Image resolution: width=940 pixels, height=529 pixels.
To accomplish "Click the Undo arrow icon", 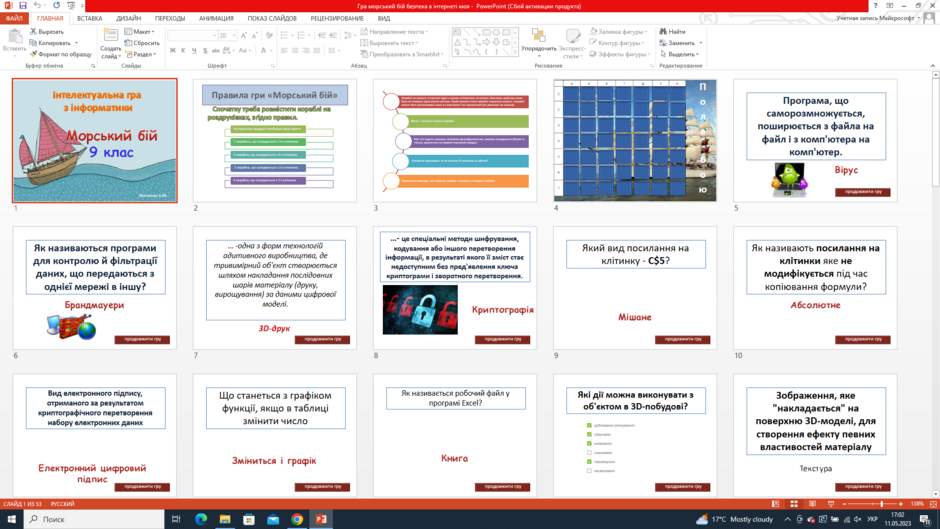I will tap(37, 5).
